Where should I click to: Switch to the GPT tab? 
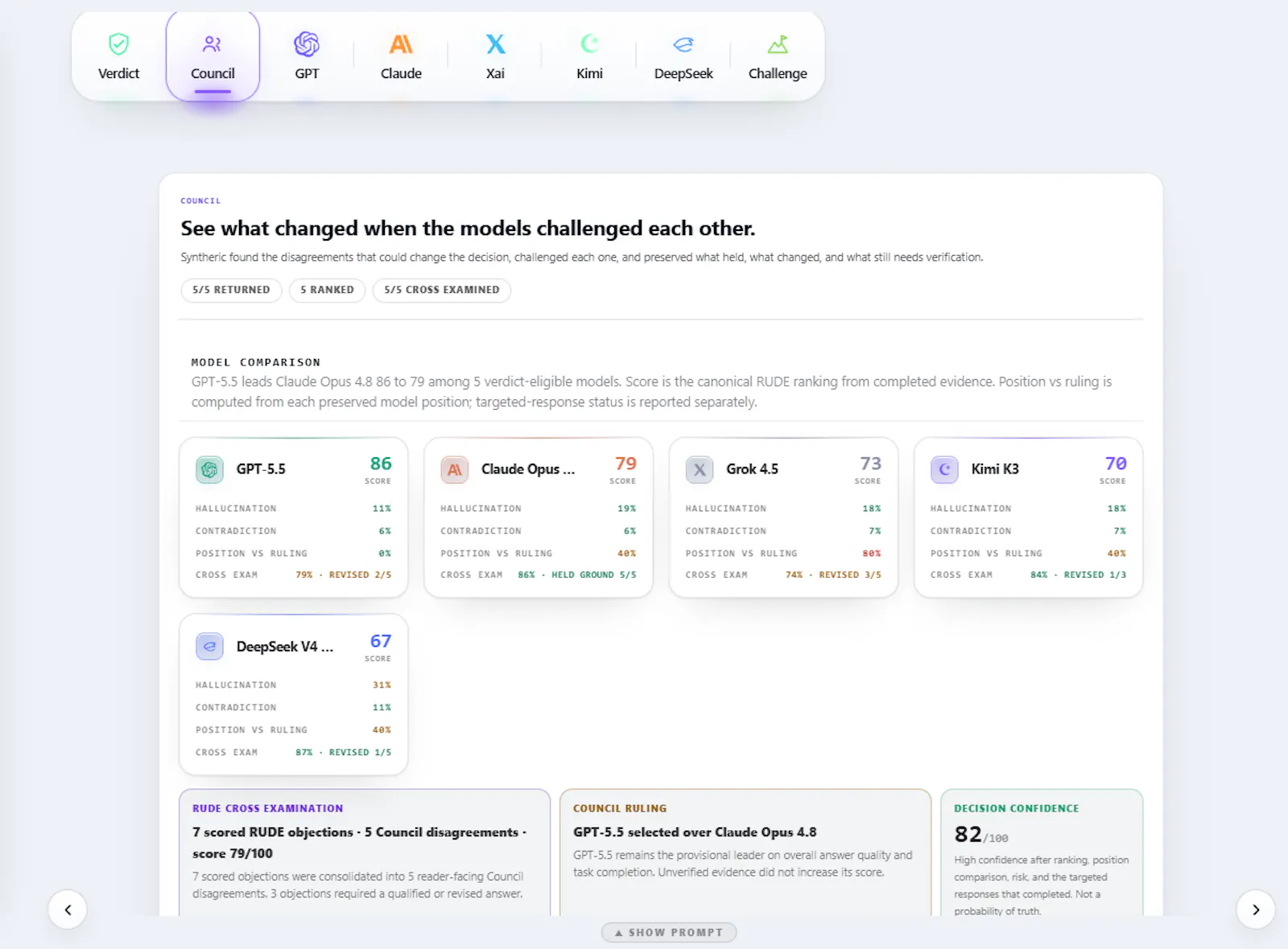[x=307, y=57]
